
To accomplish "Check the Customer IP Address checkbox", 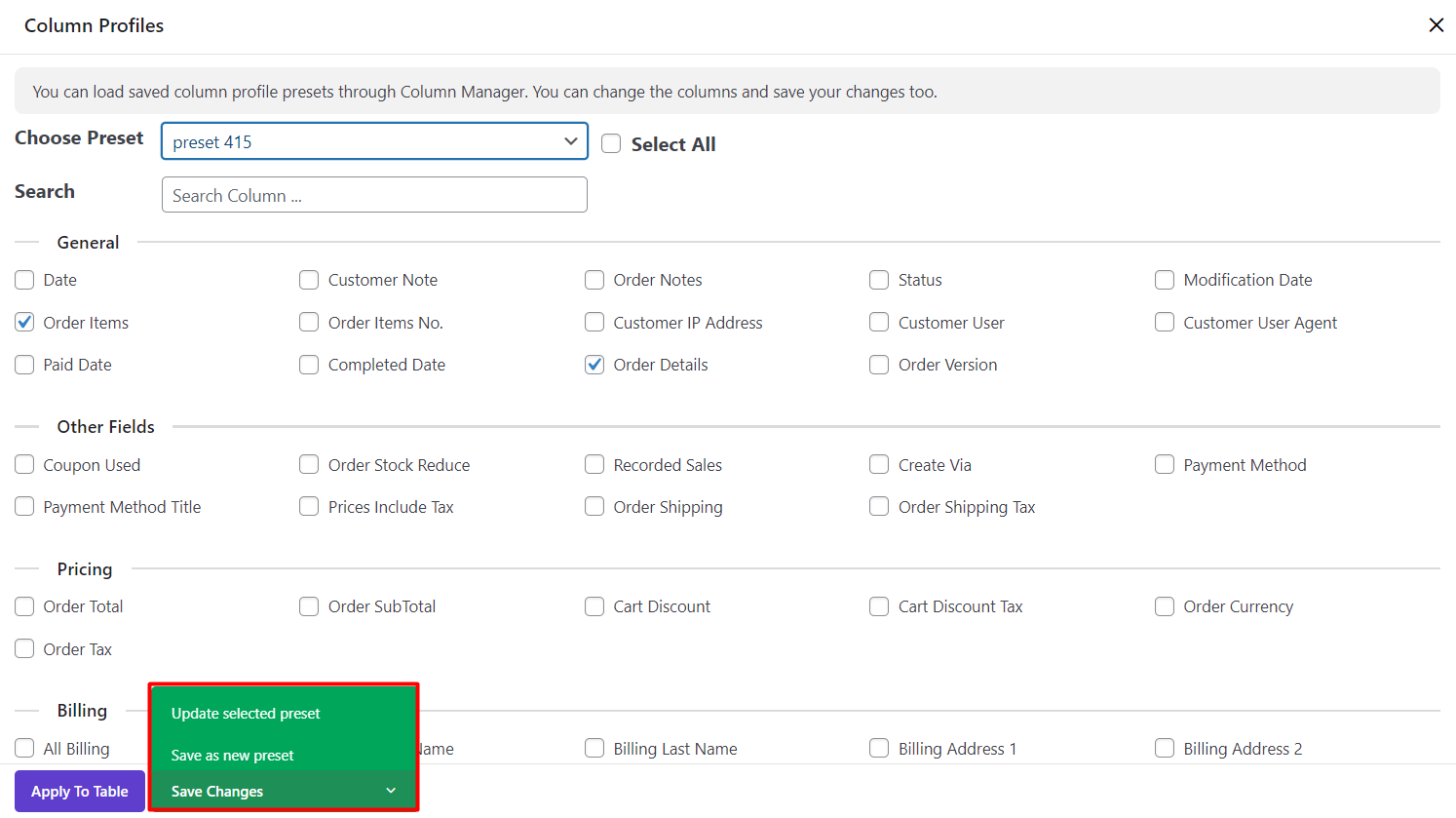I will click(x=594, y=322).
